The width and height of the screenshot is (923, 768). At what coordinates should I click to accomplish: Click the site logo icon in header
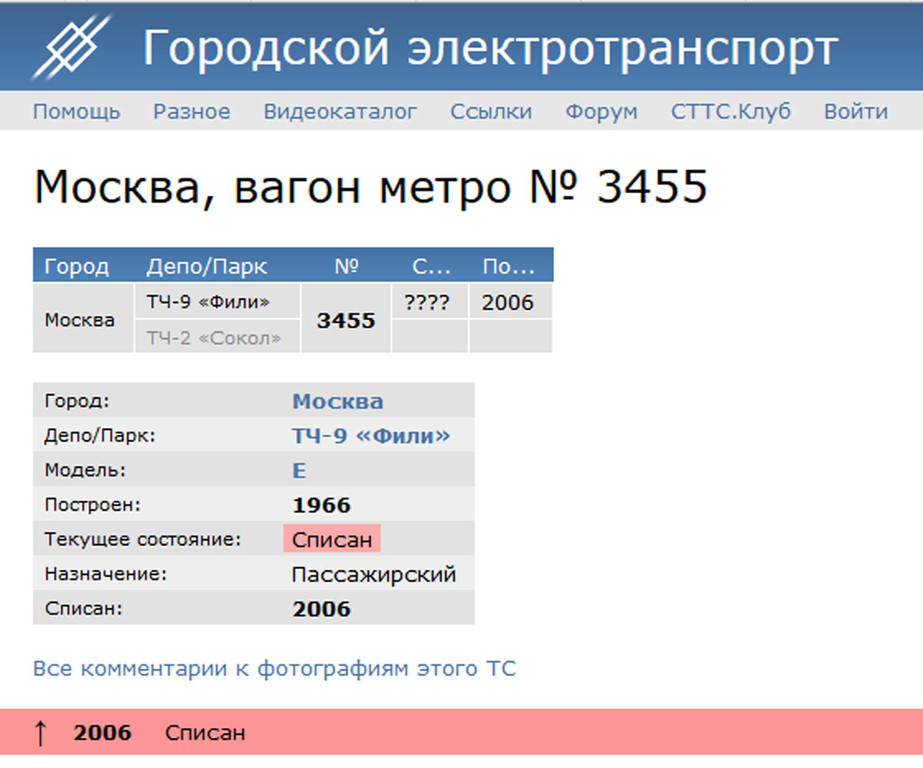[72, 46]
